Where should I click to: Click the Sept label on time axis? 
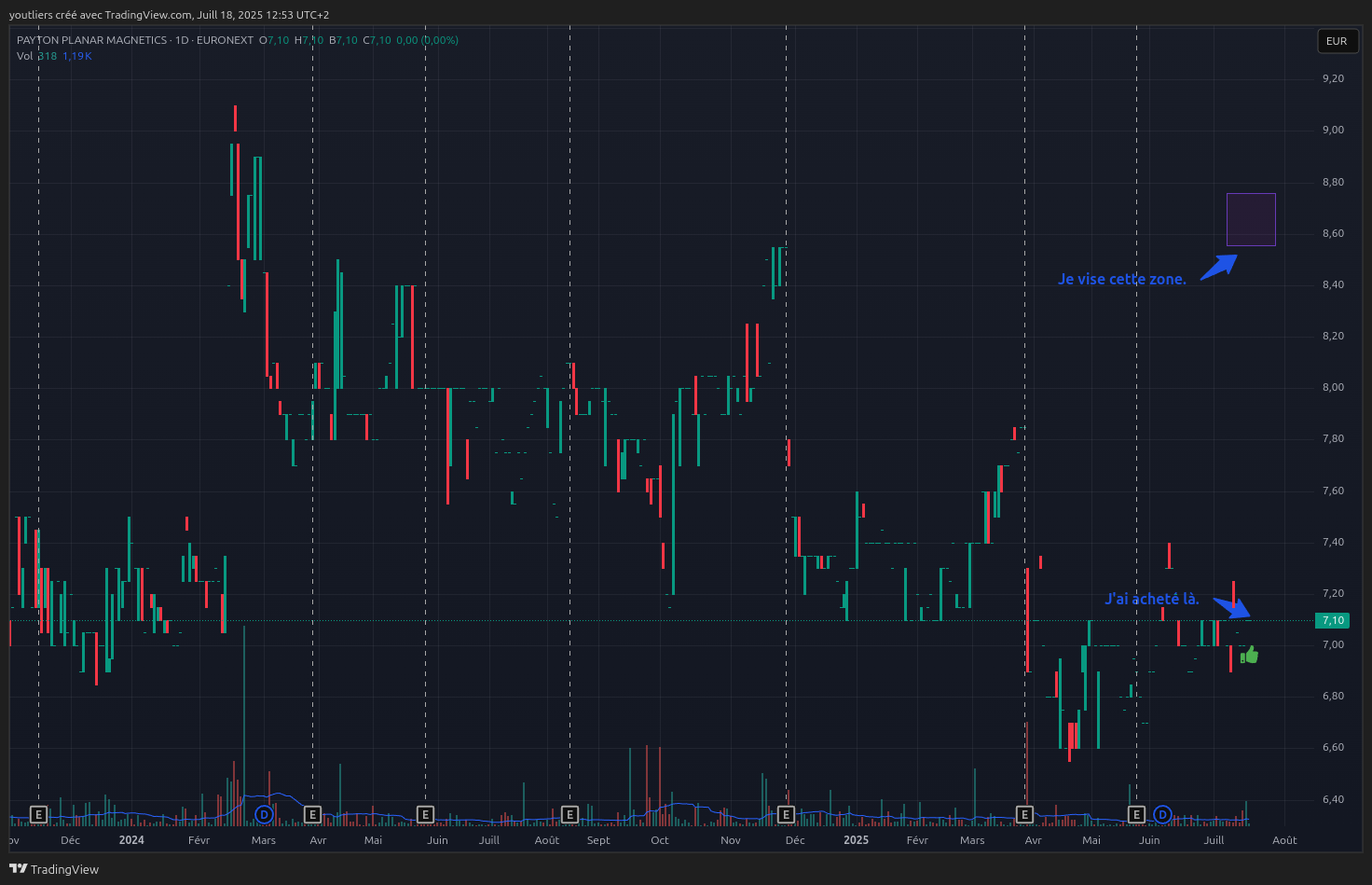[x=598, y=840]
